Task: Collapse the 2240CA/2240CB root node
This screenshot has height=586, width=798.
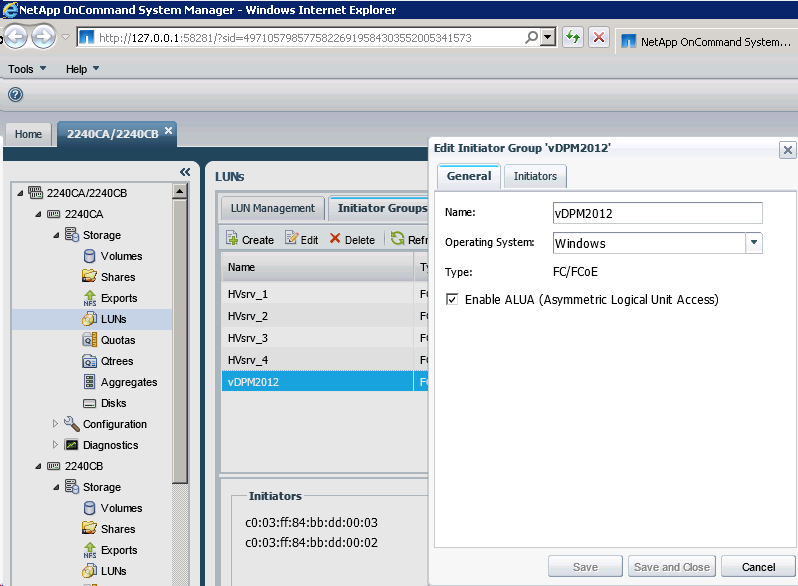Action: coord(20,193)
